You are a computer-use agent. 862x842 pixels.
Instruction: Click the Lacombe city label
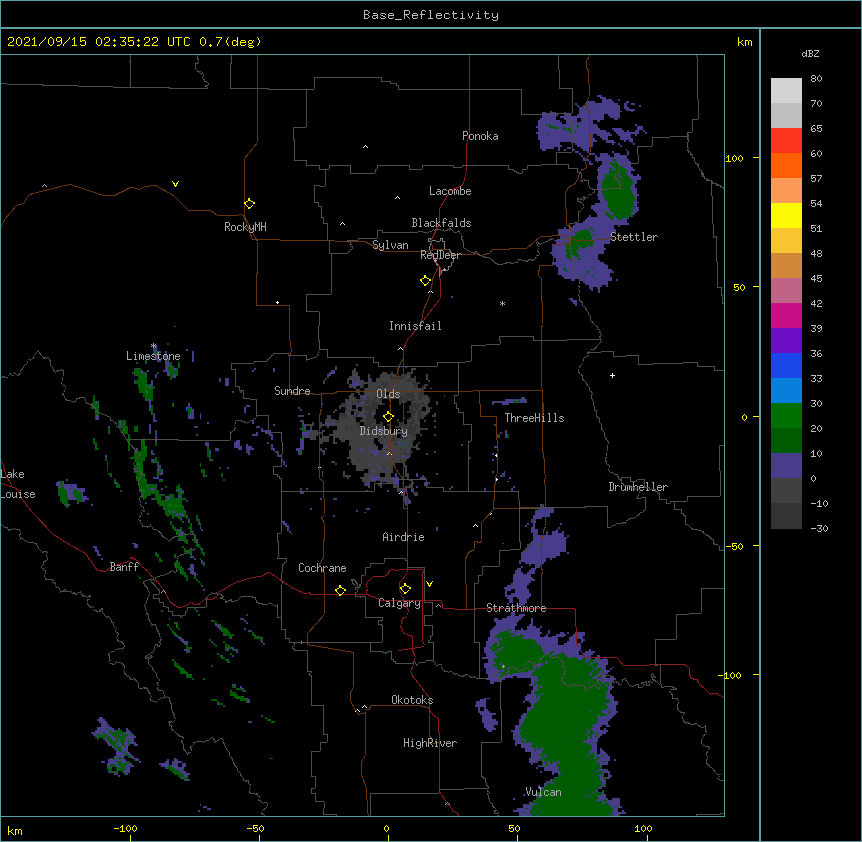point(450,191)
